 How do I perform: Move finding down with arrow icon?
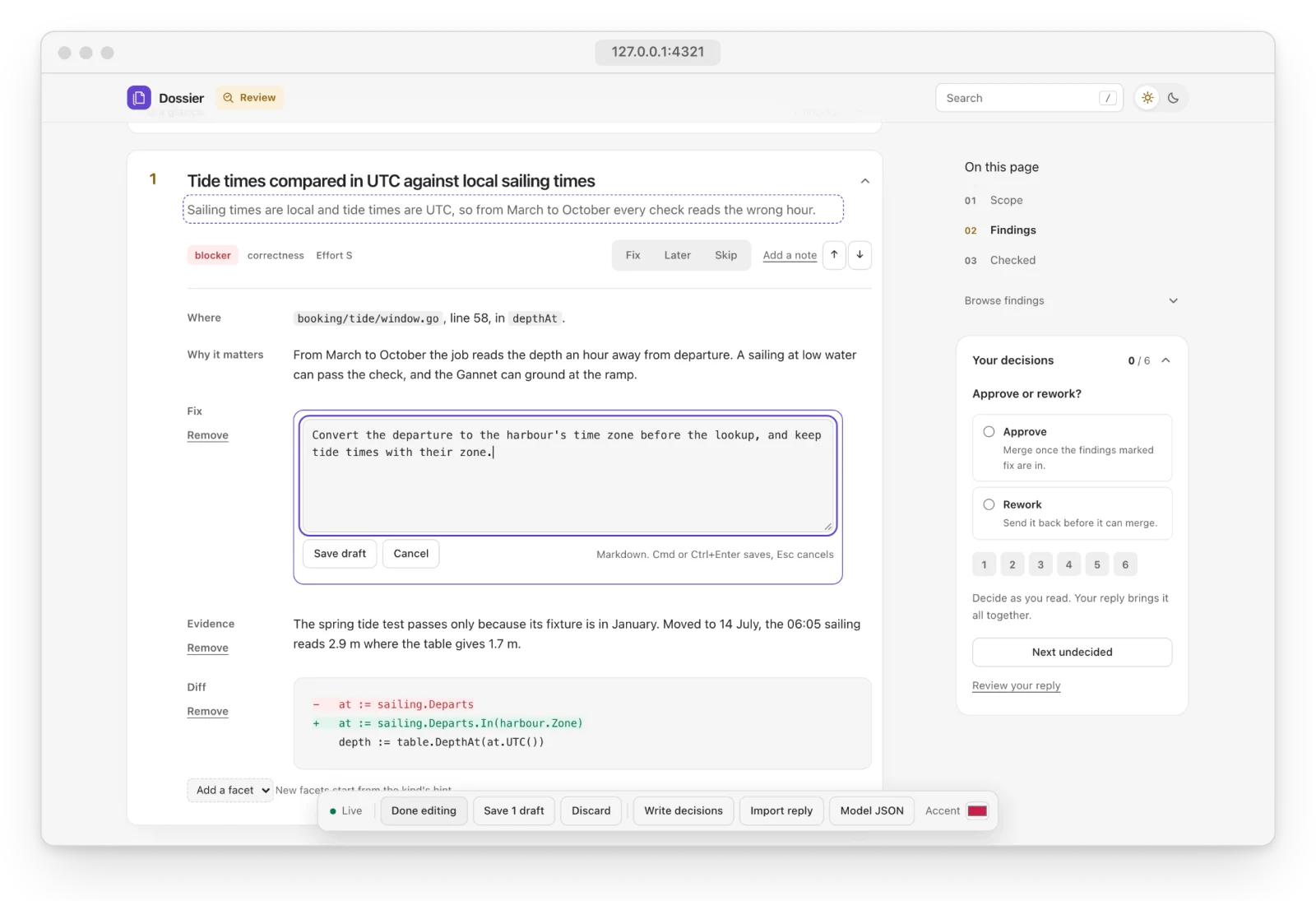(x=860, y=255)
